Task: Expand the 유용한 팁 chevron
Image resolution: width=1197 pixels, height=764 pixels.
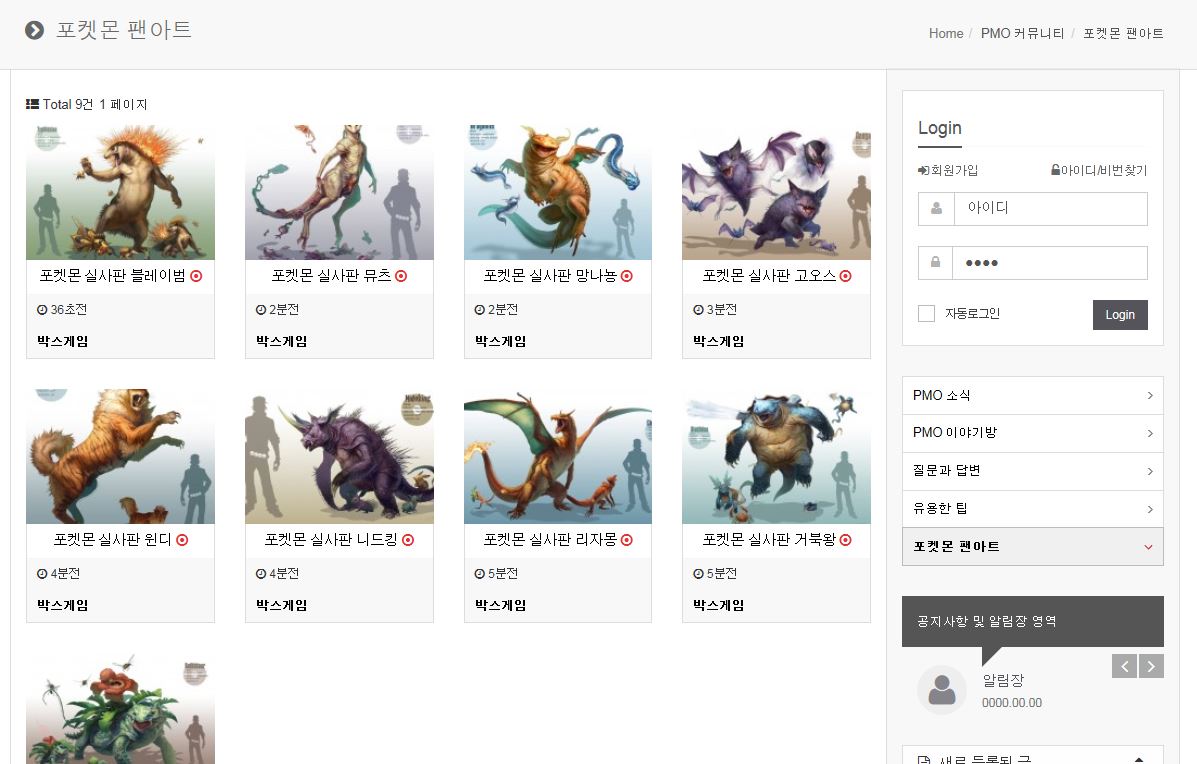Action: coord(1150,509)
